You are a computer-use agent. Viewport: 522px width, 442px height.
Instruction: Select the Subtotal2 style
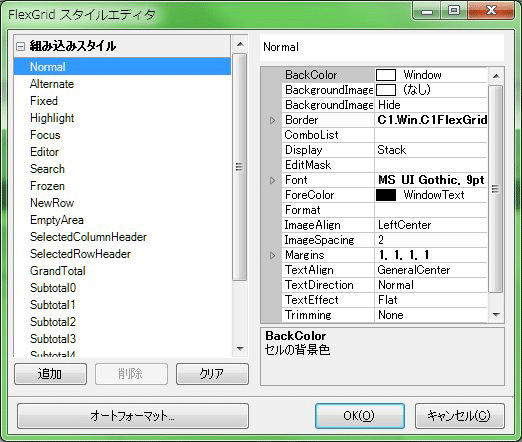tap(53, 322)
